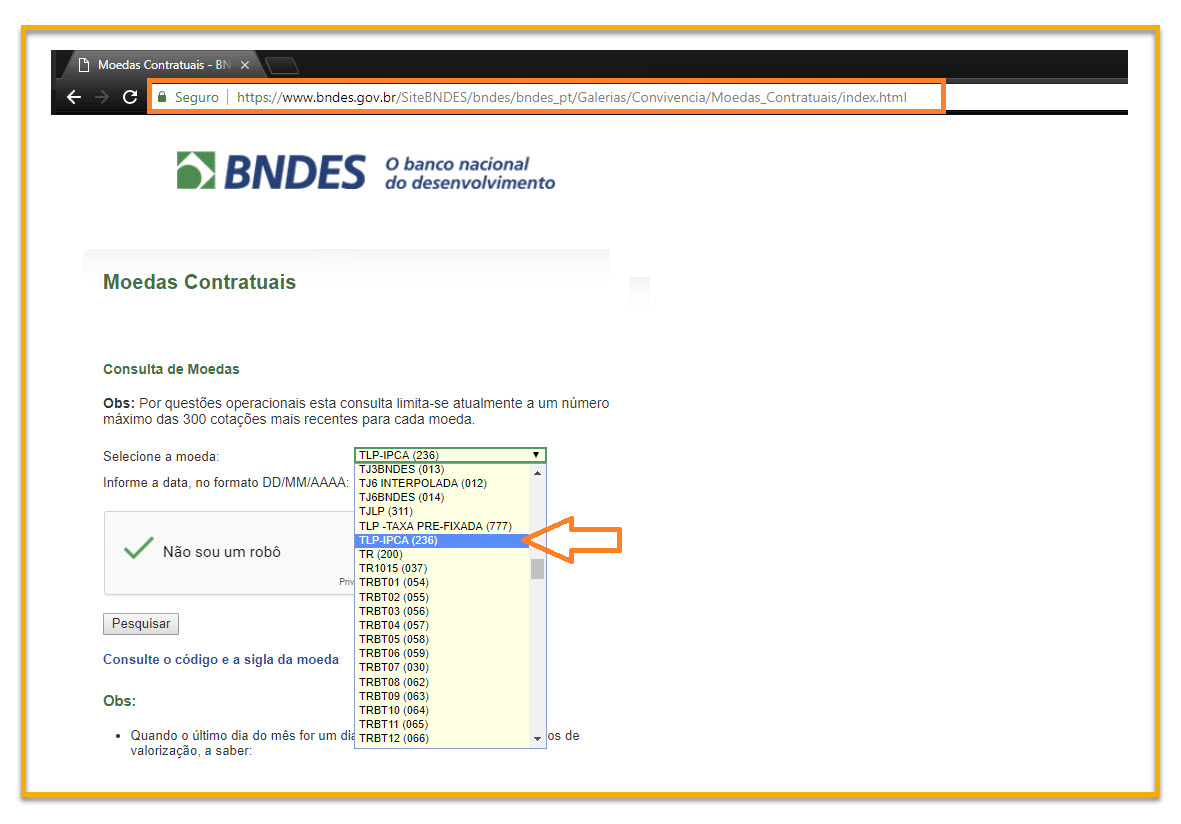Click the Seguro label in address bar
The height and width of the screenshot is (824, 1181).
tap(197, 97)
